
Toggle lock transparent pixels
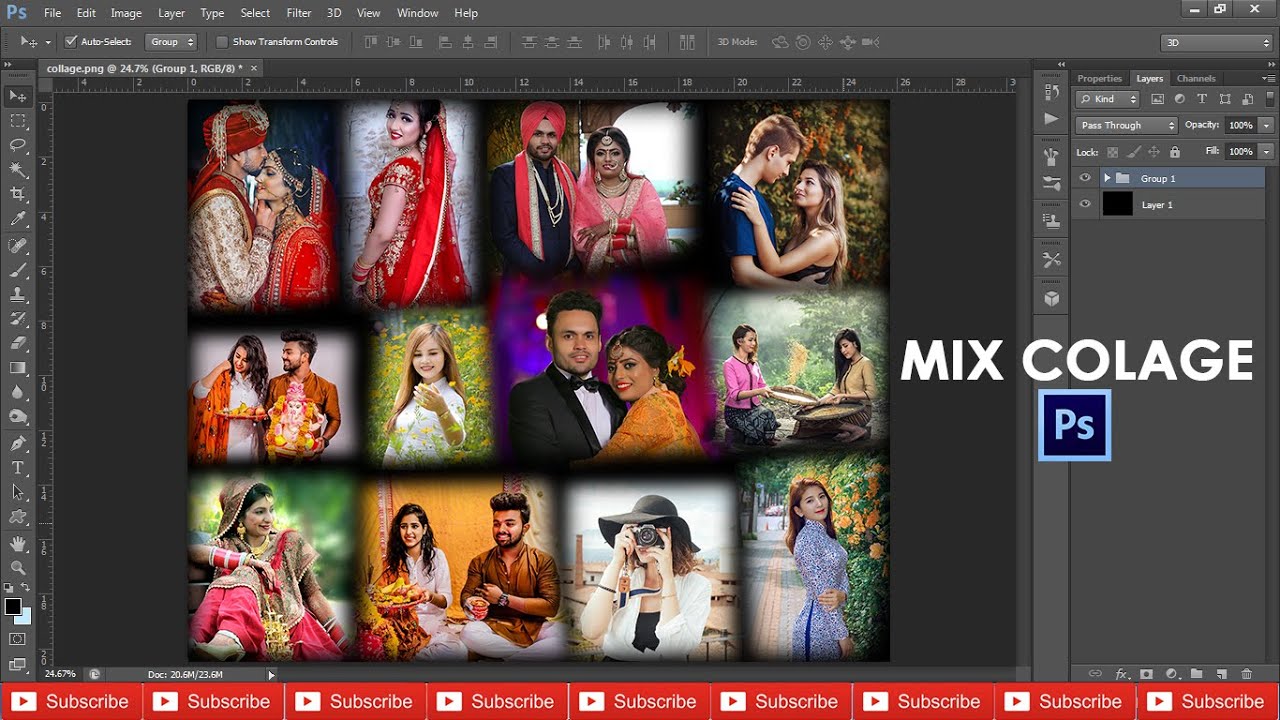(x=1114, y=152)
